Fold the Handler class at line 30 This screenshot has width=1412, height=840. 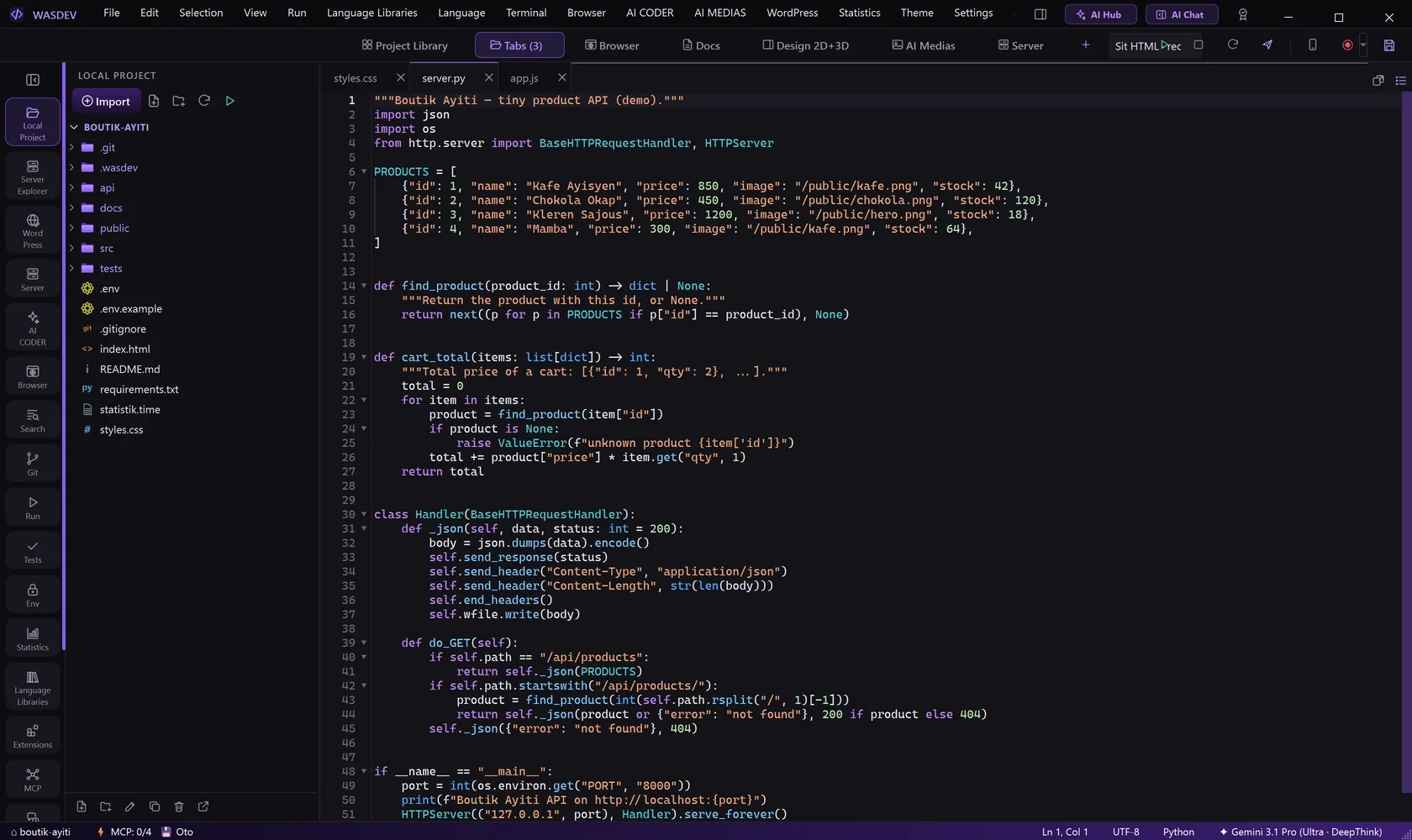364,514
